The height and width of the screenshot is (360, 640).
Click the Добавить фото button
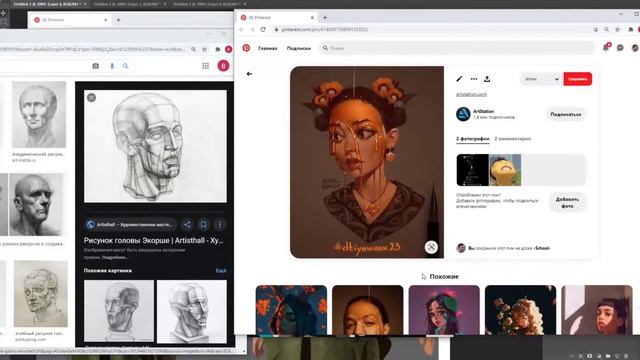point(567,202)
